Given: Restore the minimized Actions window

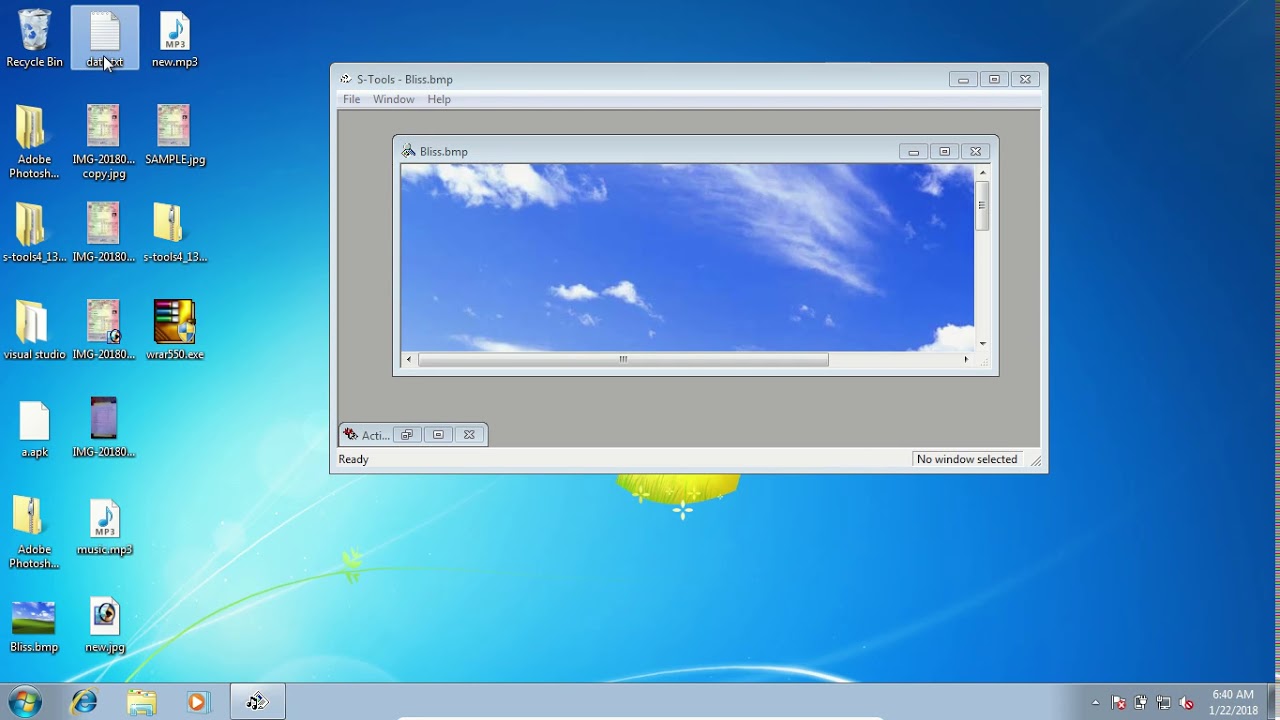Looking at the screenshot, I should pos(407,435).
